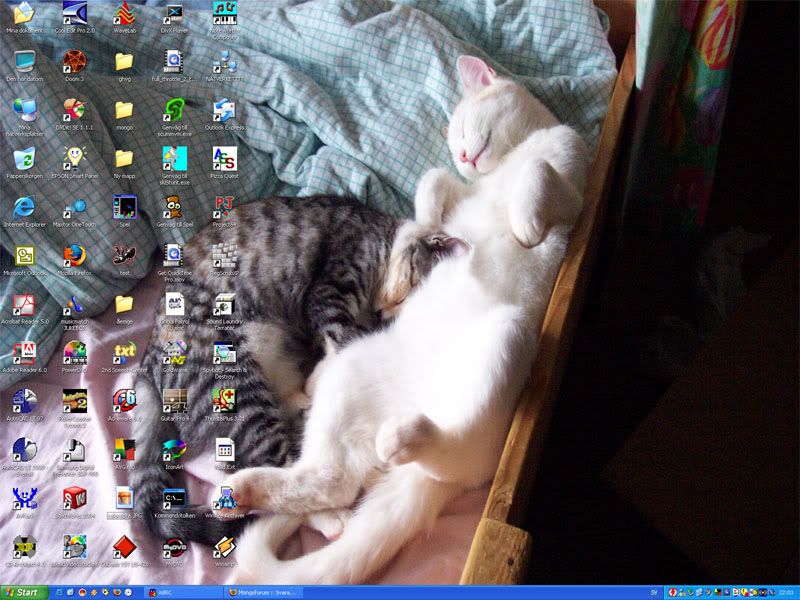Open the Maxtor OneTouch shortcut
800x600 pixels.
74,207
